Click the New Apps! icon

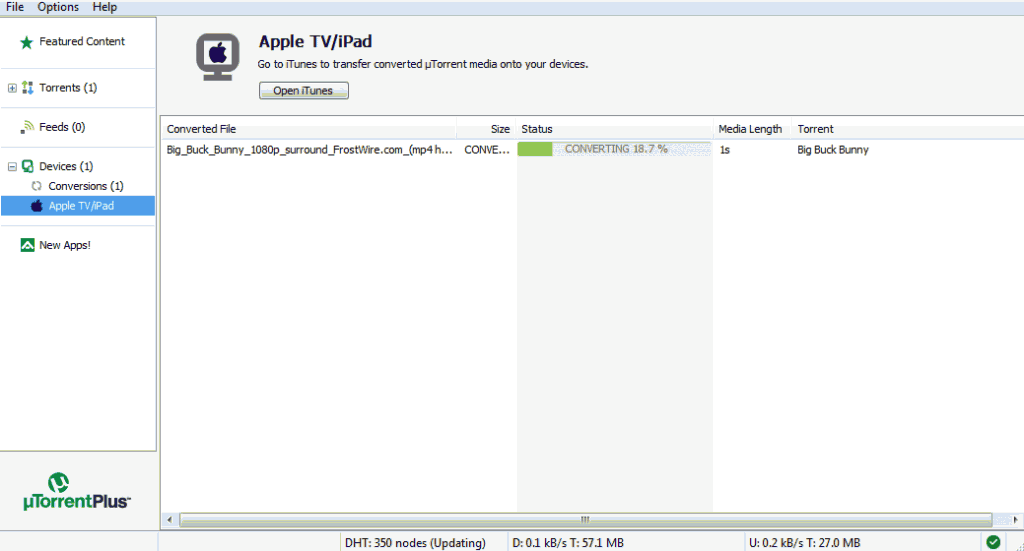(28, 245)
